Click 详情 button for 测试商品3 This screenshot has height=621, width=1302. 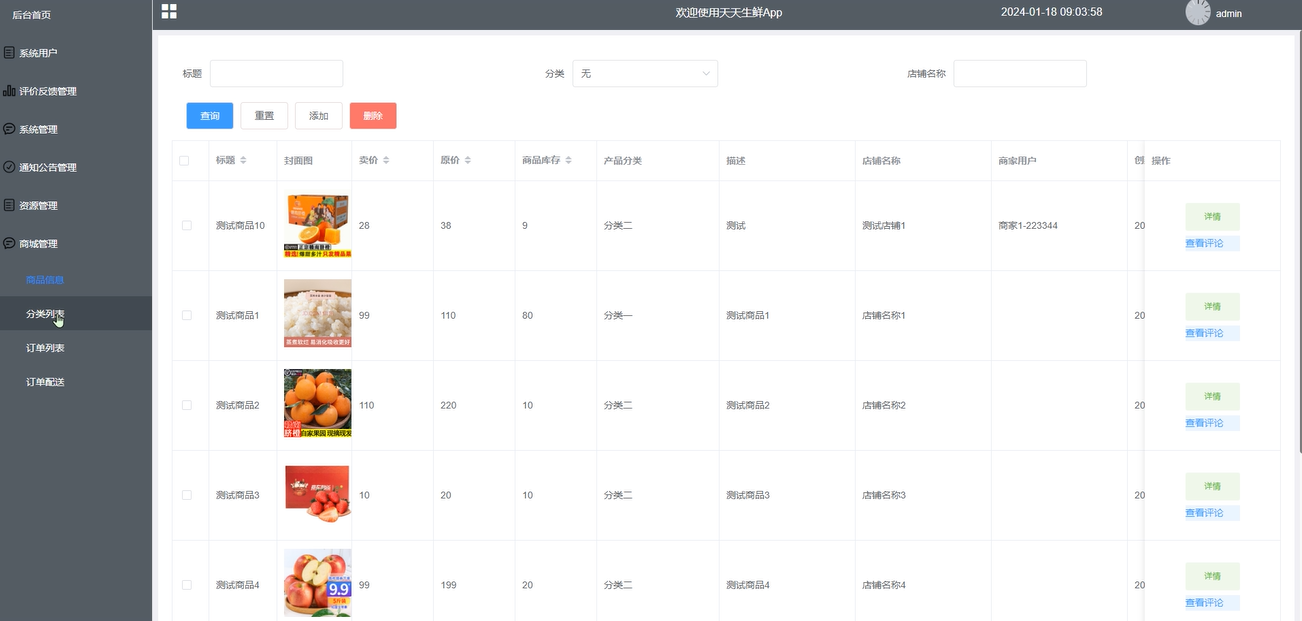[1212, 487]
